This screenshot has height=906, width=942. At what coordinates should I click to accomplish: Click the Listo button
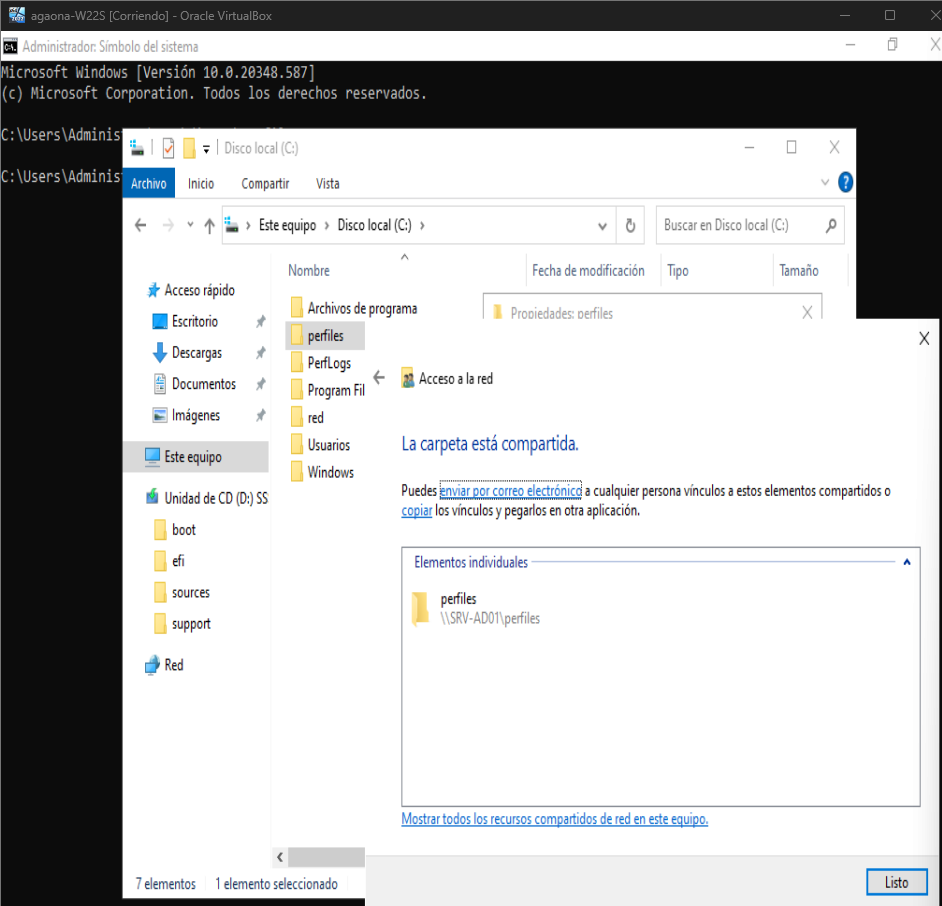tap(896, 882)
